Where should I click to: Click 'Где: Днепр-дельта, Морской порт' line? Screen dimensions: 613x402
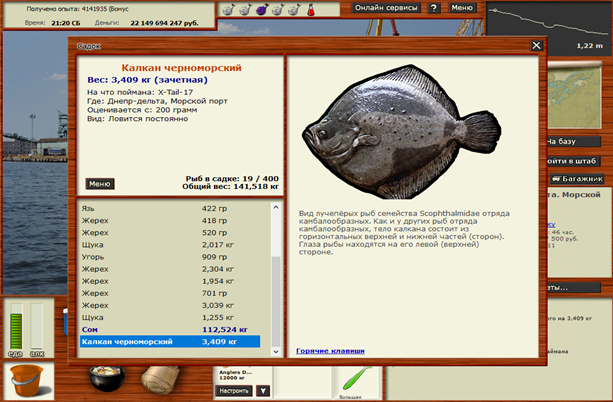157,101
